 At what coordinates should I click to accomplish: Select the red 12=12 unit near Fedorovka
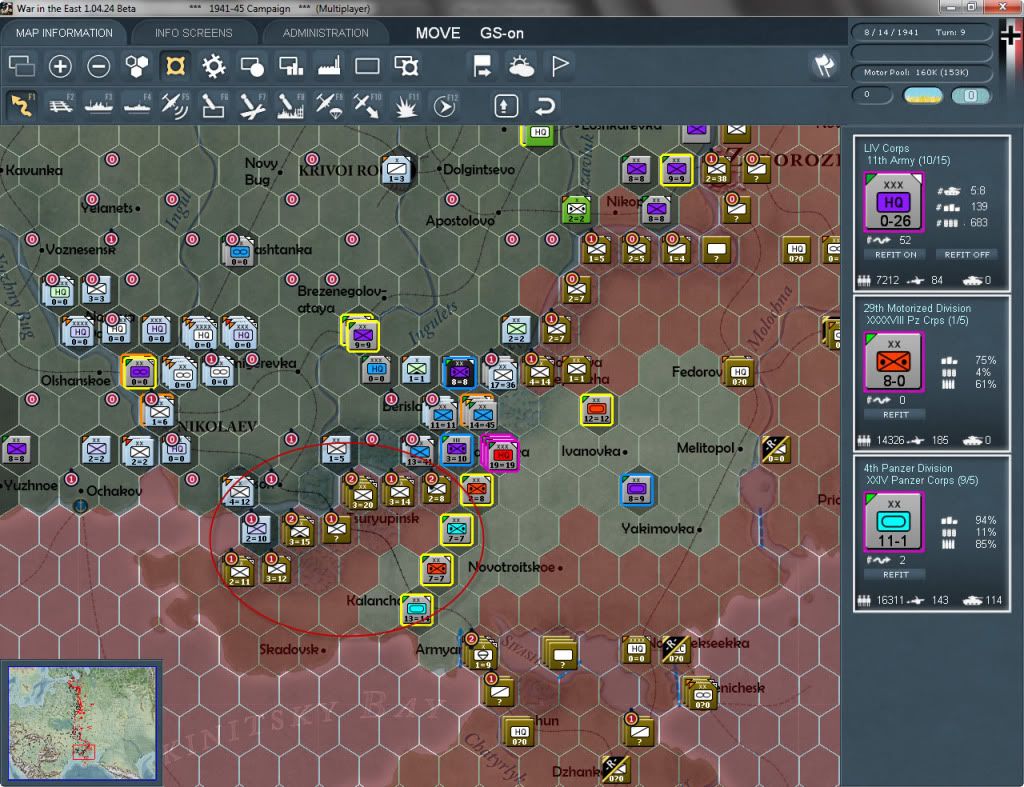pos(596,410)
